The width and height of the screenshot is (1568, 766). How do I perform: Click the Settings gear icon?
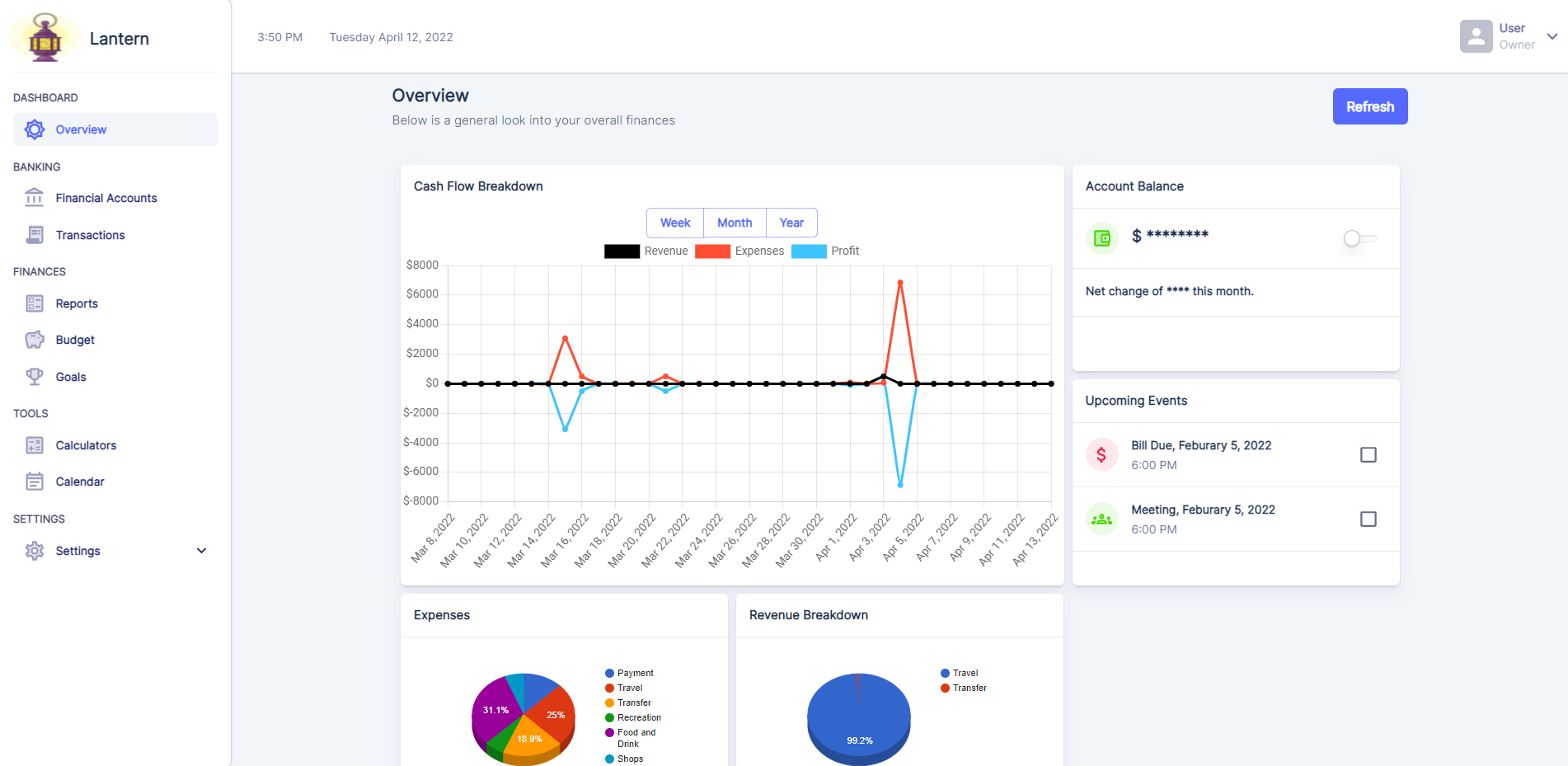[35, 551]
